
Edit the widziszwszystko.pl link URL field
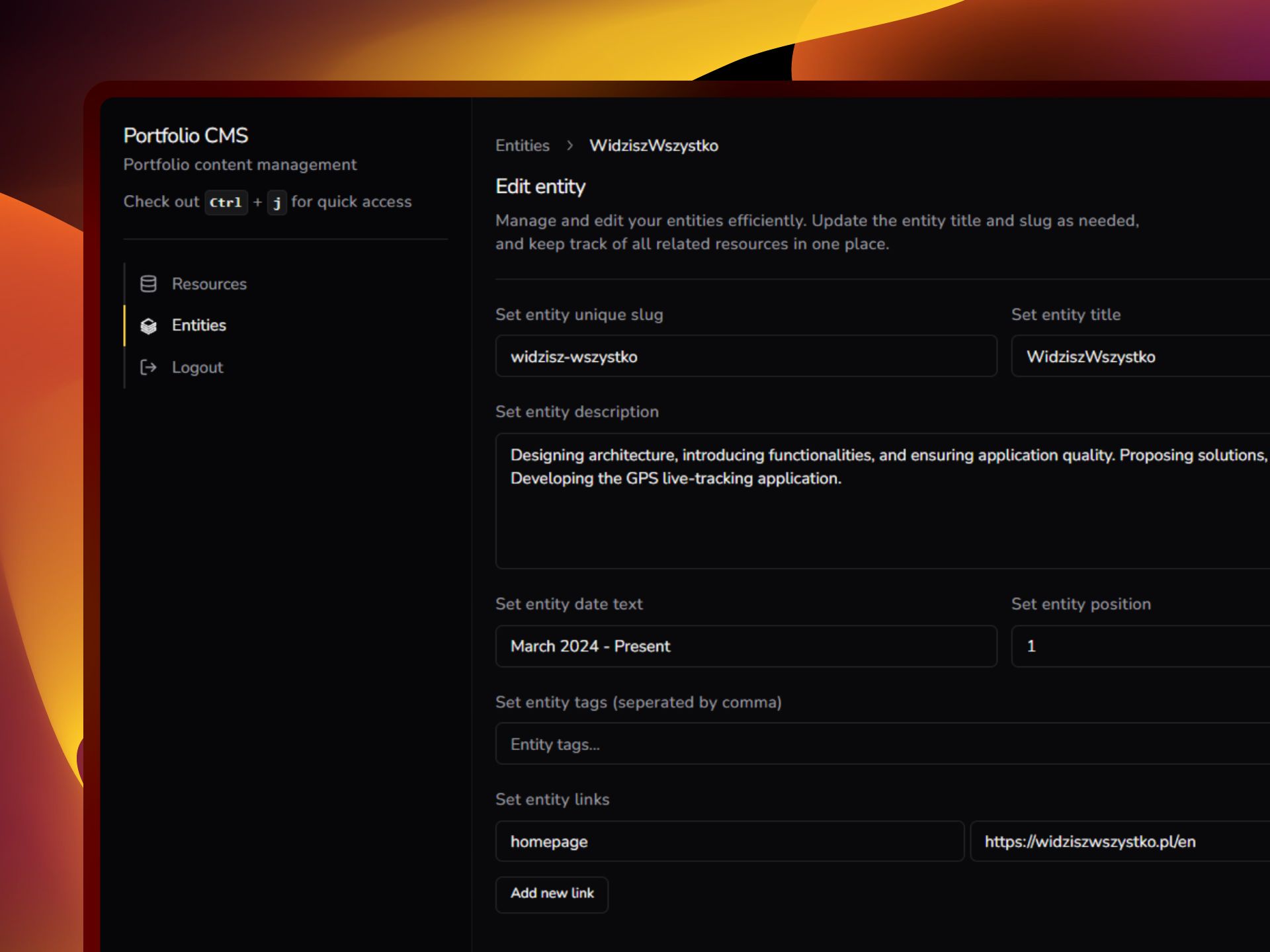tap(1120, 841)
